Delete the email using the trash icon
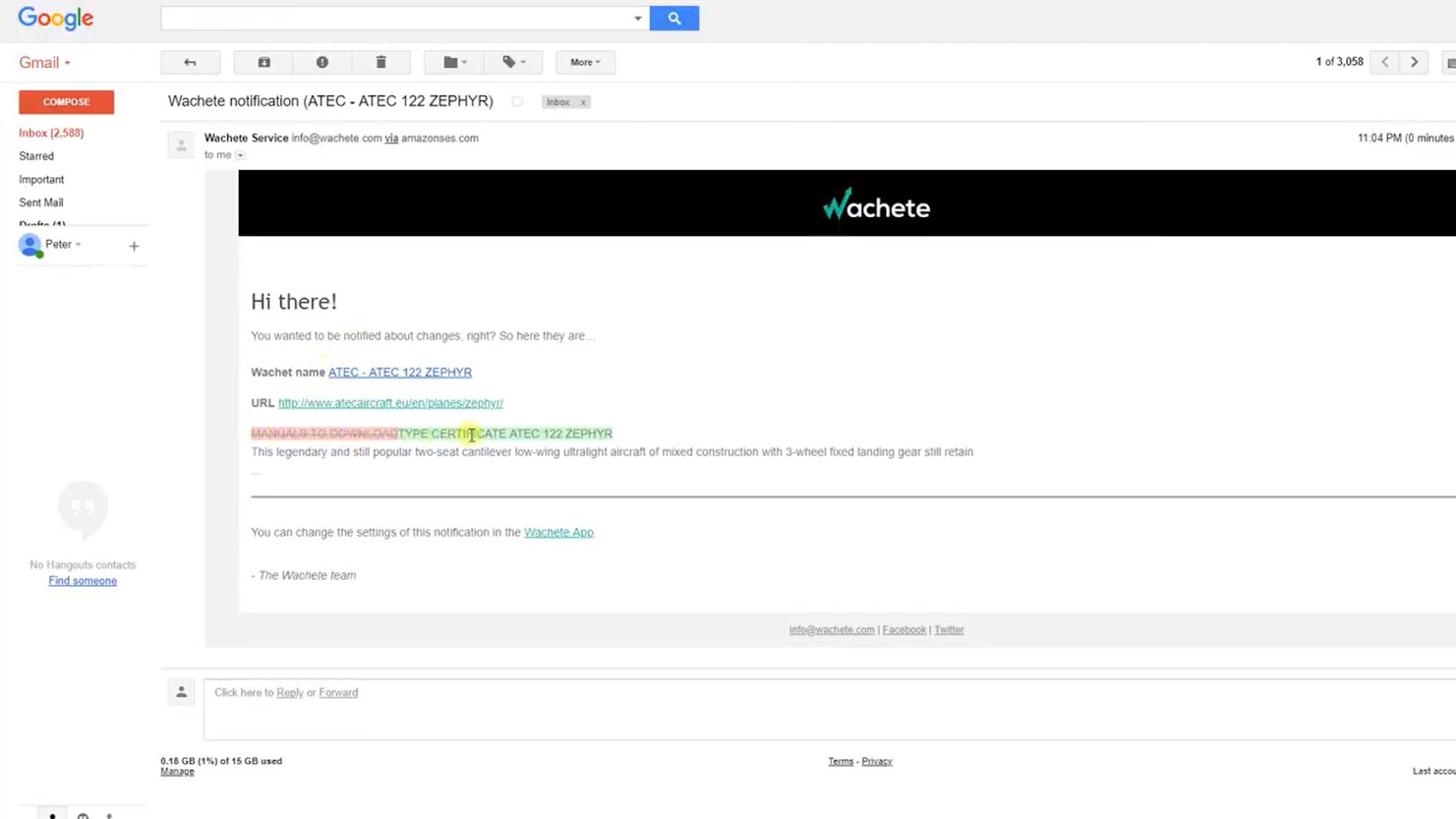The image size is (1456, 819). pos(381,62)
